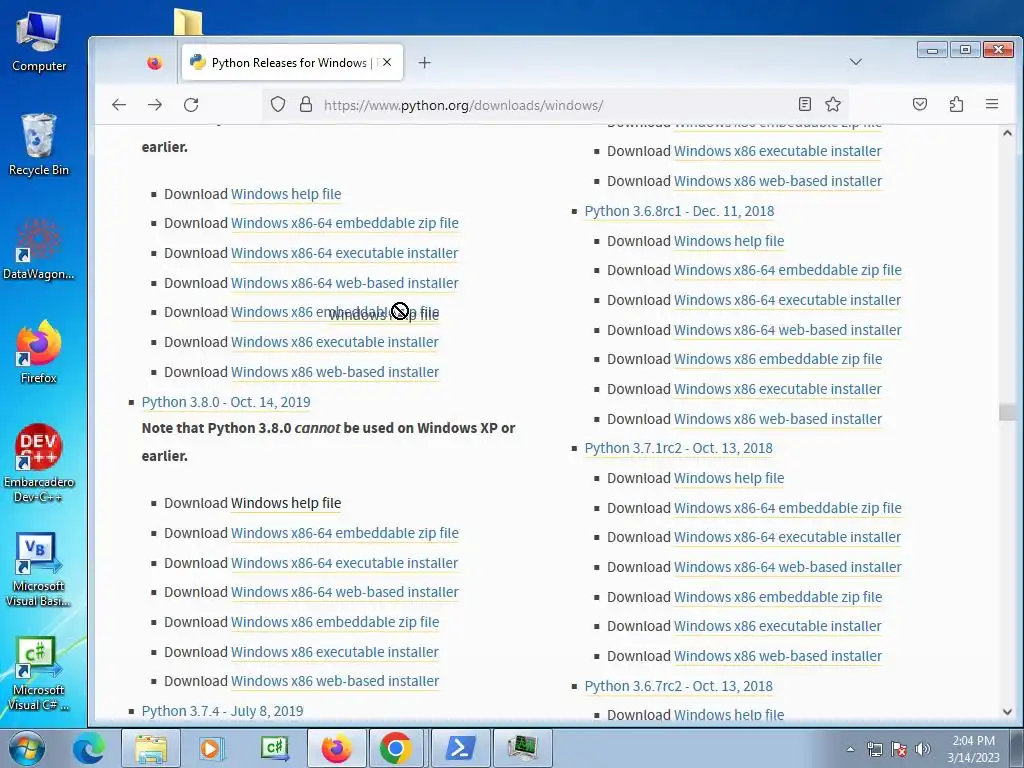Click the address bar URL field
This screenshot has height=768, width=1024.
(x=555, y=105)
